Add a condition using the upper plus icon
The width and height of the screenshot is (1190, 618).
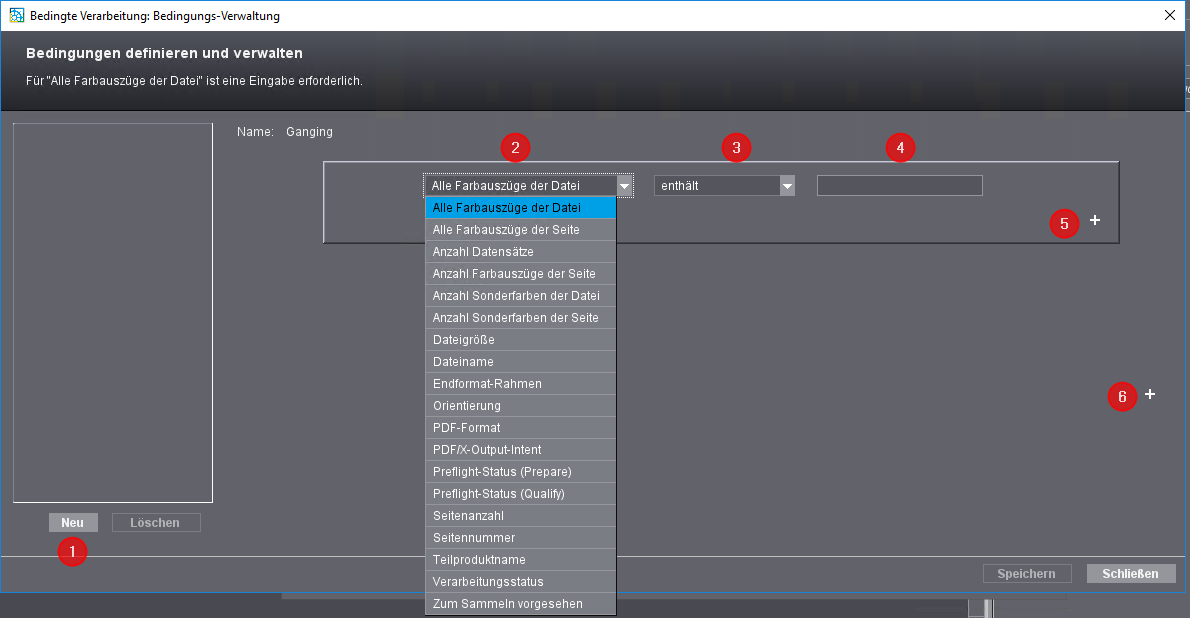tap(1094, 221)
